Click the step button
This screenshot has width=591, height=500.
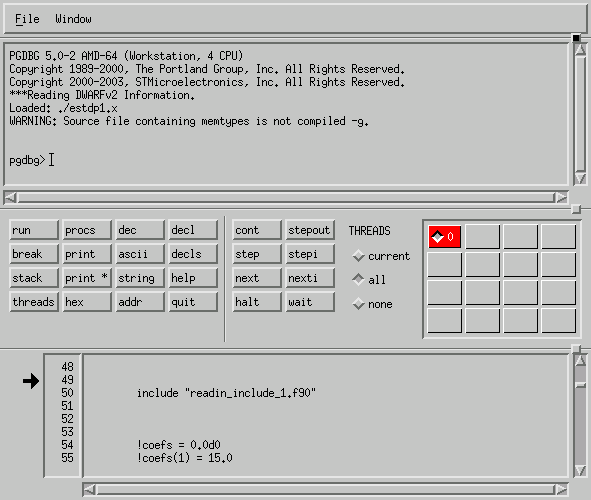pyautogui.click(x=257, y=254)
